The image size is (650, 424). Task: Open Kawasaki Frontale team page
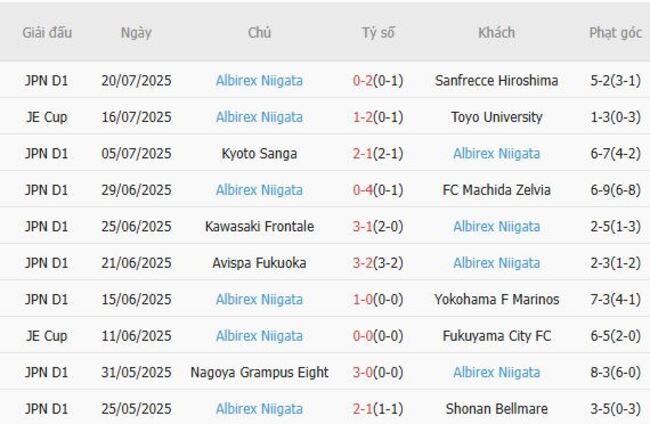click(x=259, y=226)
